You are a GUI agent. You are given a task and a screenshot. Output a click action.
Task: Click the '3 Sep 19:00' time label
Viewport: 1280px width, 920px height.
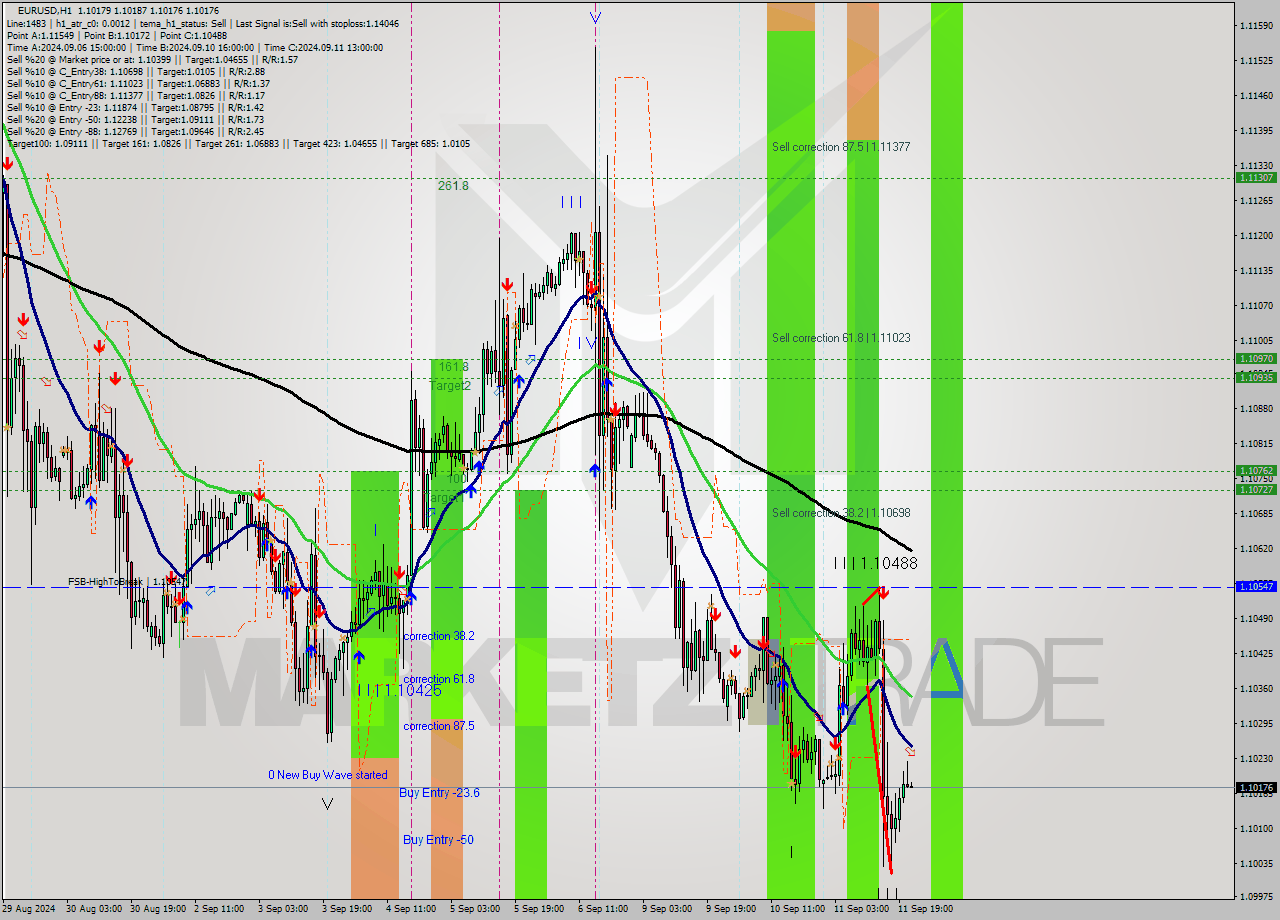coord(347,909)
